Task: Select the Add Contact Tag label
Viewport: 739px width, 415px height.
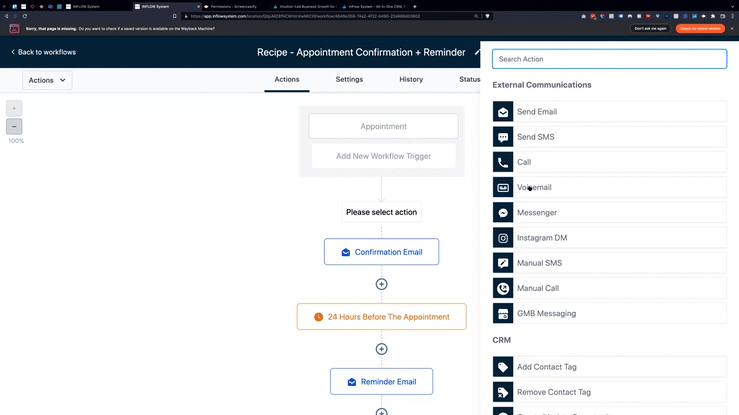Action: click(x=547, y=367)
